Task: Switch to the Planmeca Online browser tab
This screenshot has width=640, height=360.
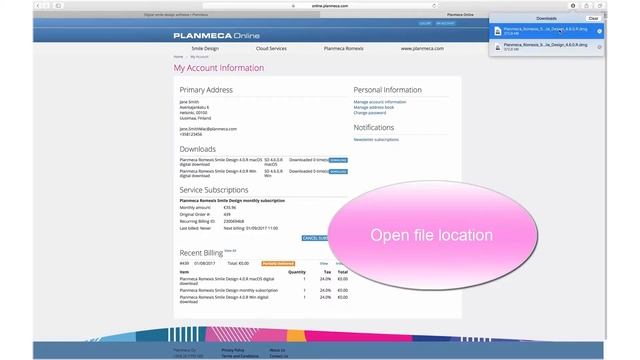Action: click(460, 15)
